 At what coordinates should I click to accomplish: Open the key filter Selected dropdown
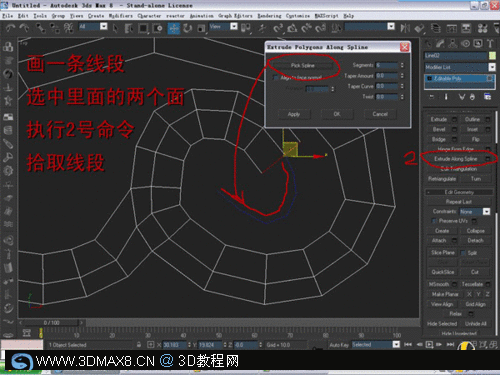396,344
